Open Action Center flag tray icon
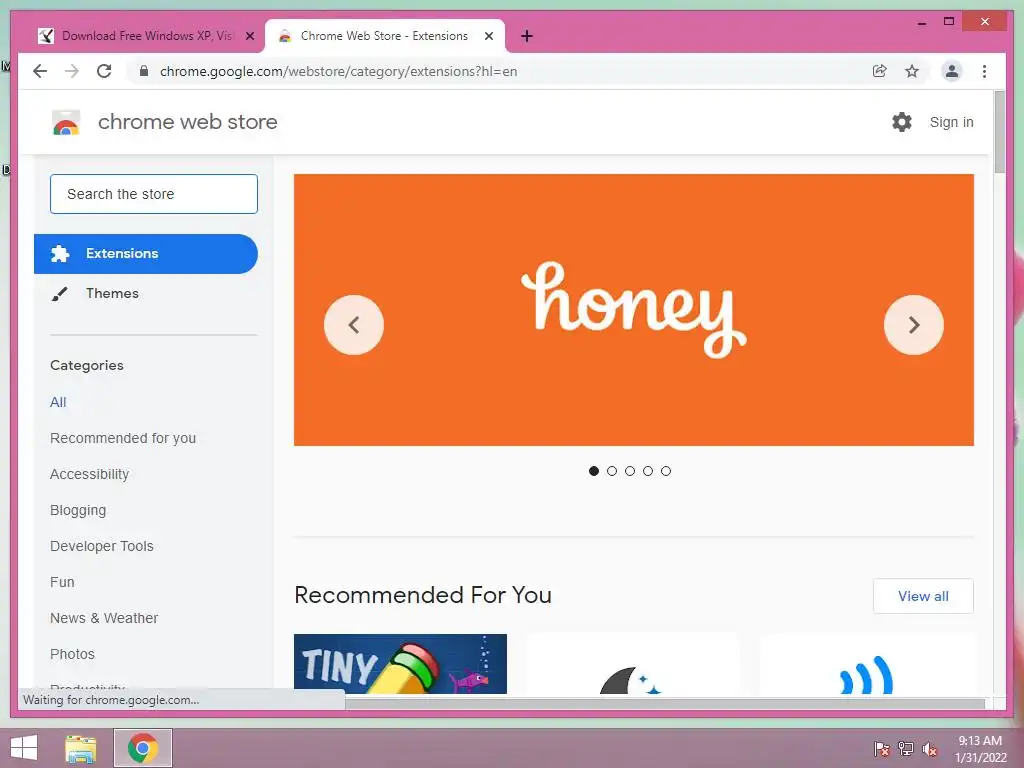 (x=881, y=749)
